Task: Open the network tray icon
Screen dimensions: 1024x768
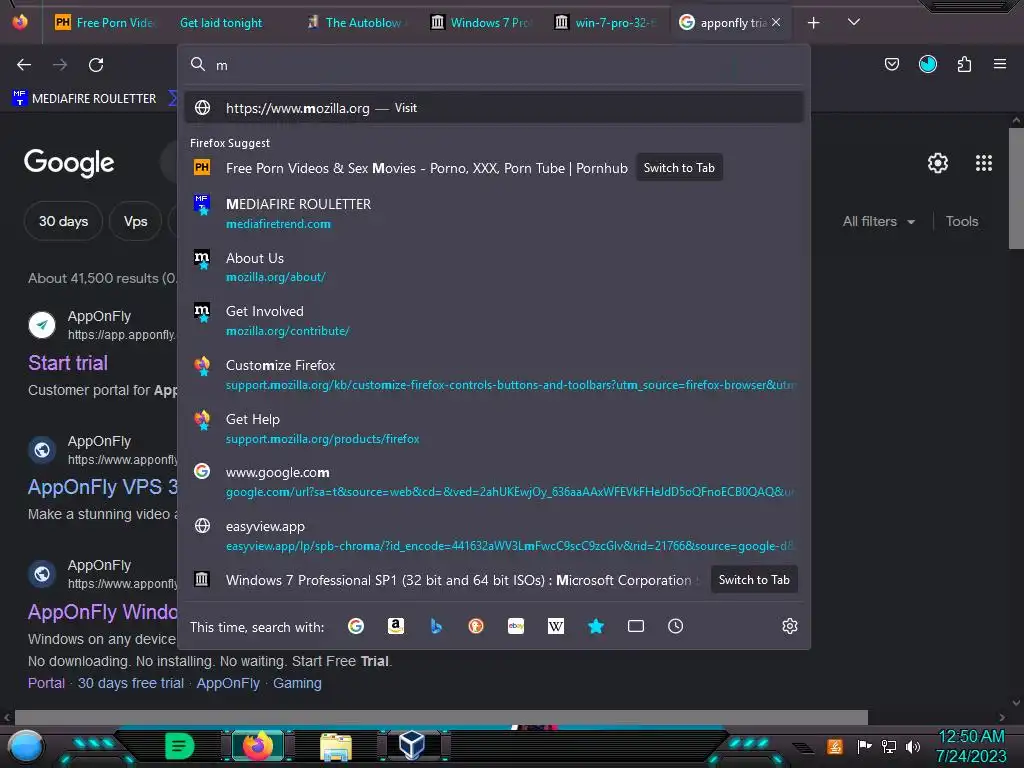Action: tap(889, 746)
